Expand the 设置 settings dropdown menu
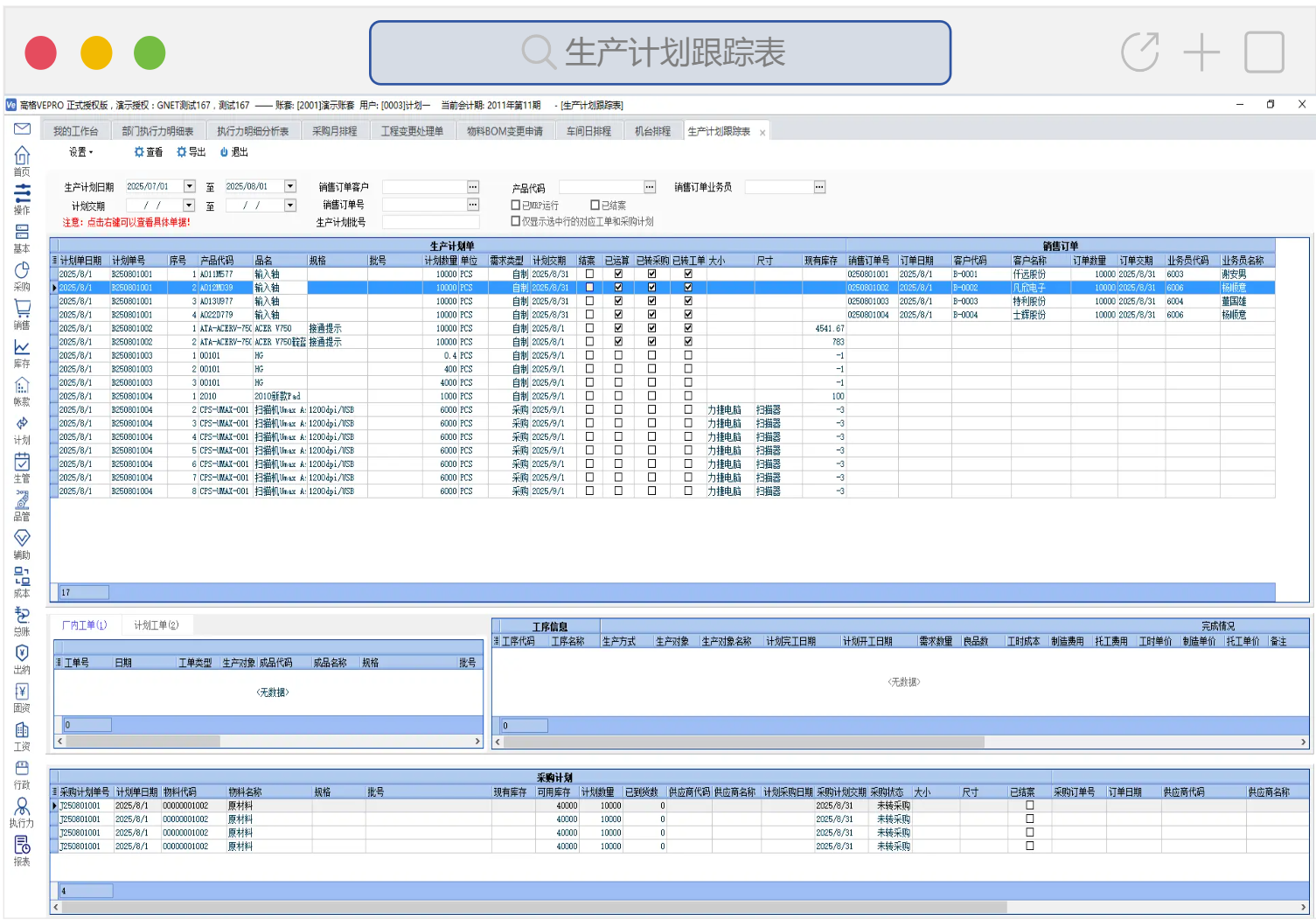 80,152
